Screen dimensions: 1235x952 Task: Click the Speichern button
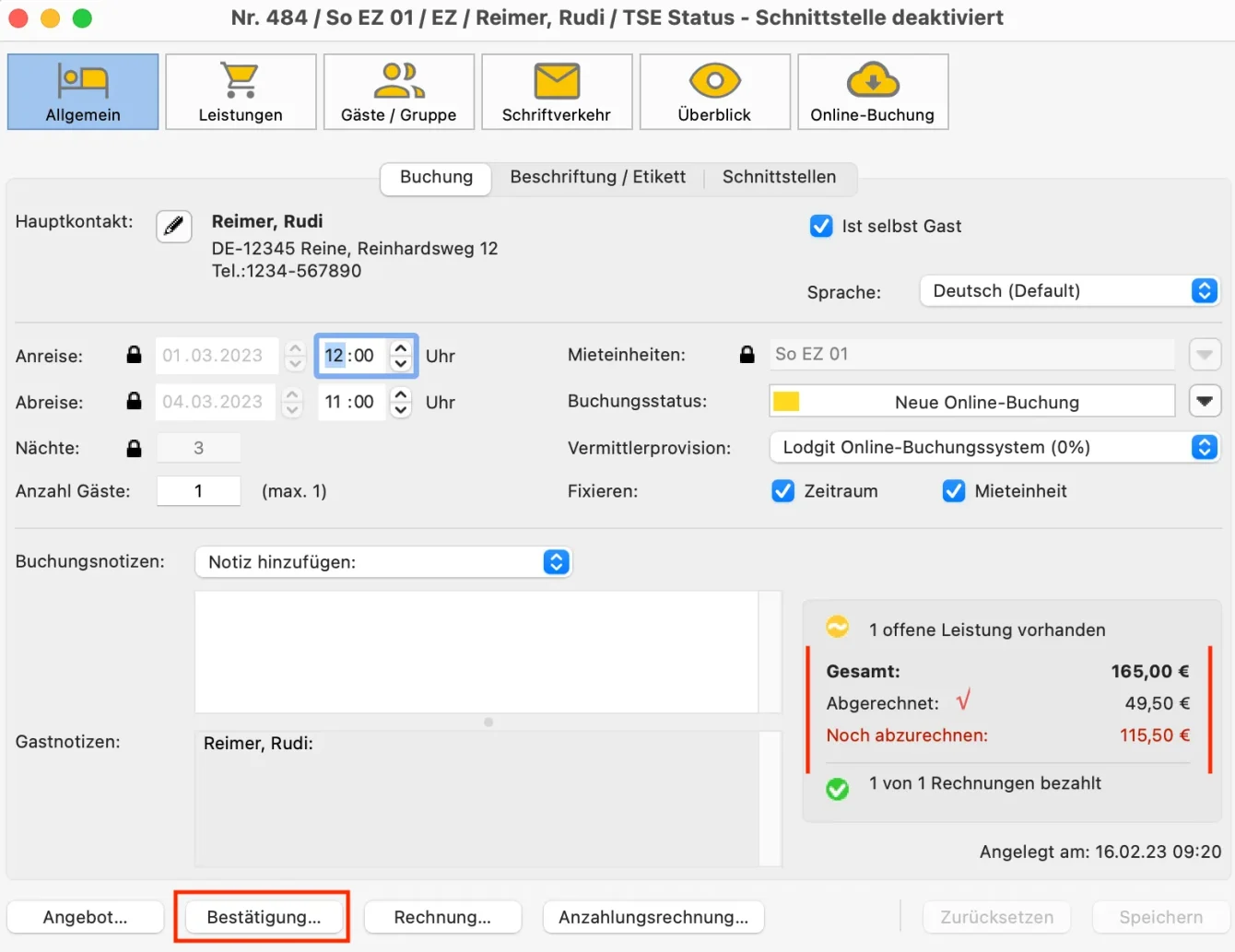click(x=1161, y=917)
